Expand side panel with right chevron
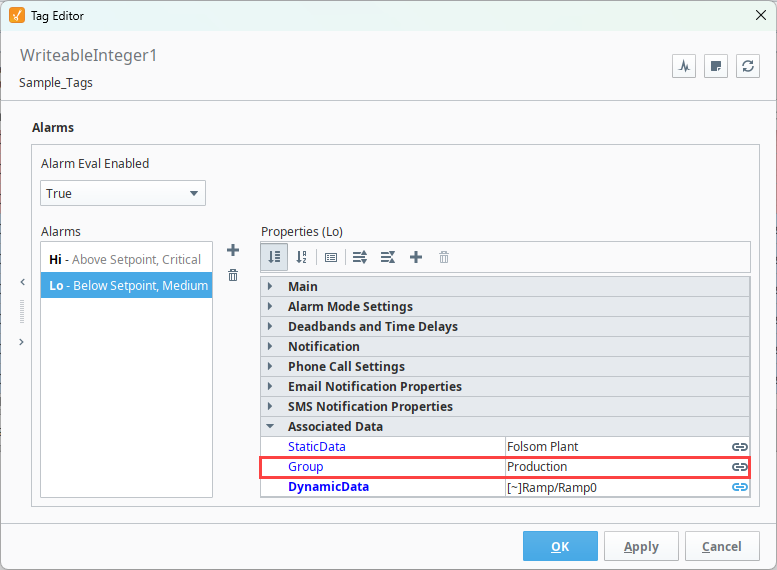This screenshot has width=777, height=570. coord(21,342)
